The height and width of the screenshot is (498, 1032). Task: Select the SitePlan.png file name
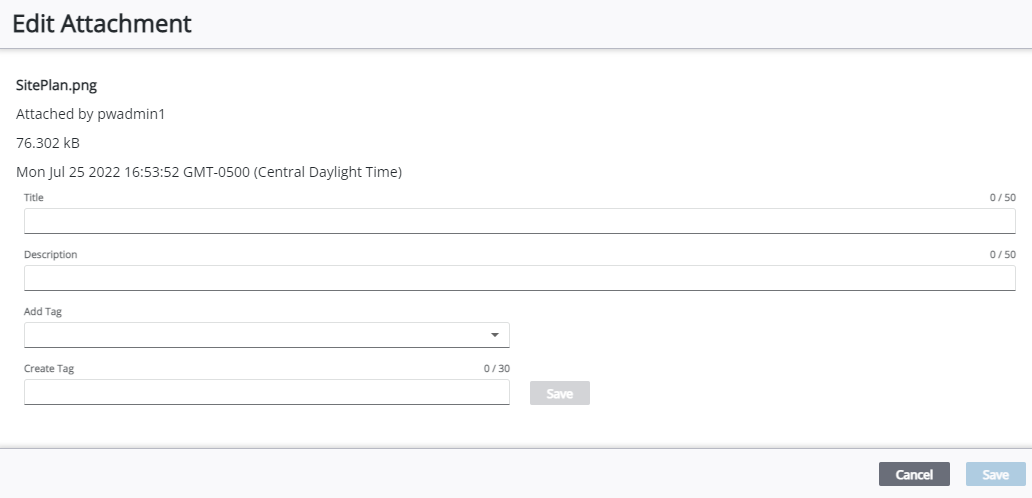(57, 85)
